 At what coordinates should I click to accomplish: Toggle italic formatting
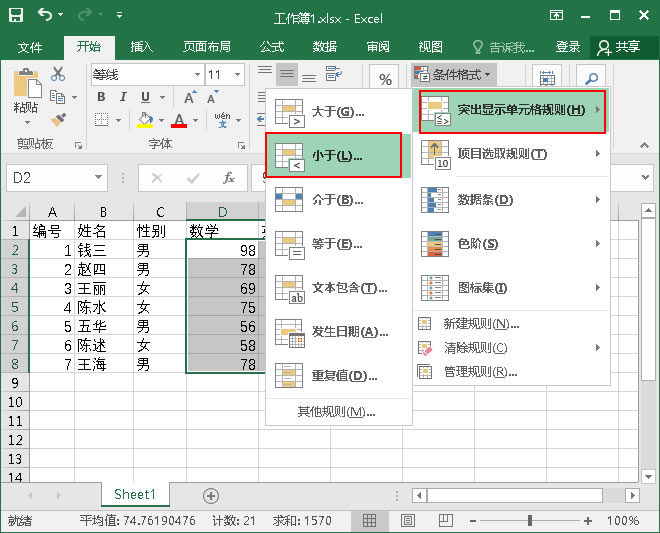pos(123,97)
